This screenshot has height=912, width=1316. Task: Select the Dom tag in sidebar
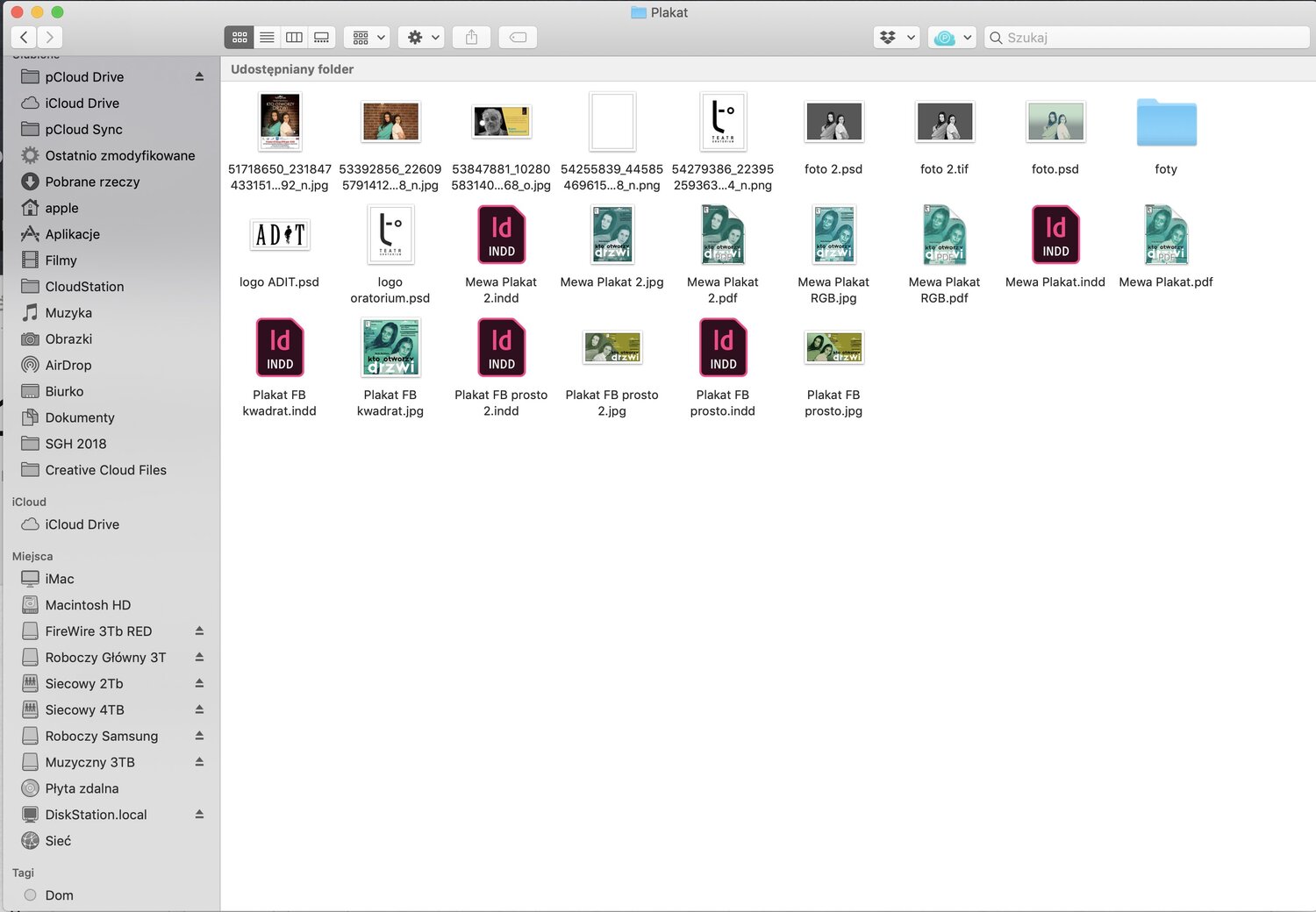59,896
